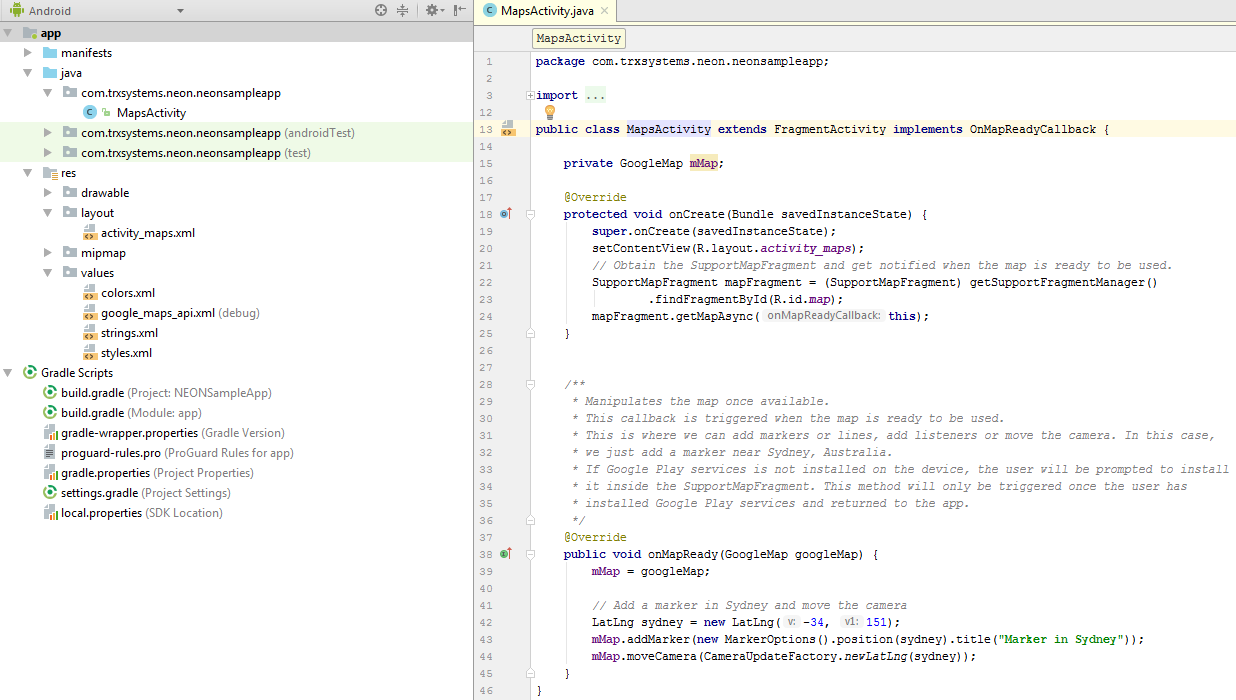1236x700 pixels.
Task: Select the local.properties file icon
Action: point(50,513)
